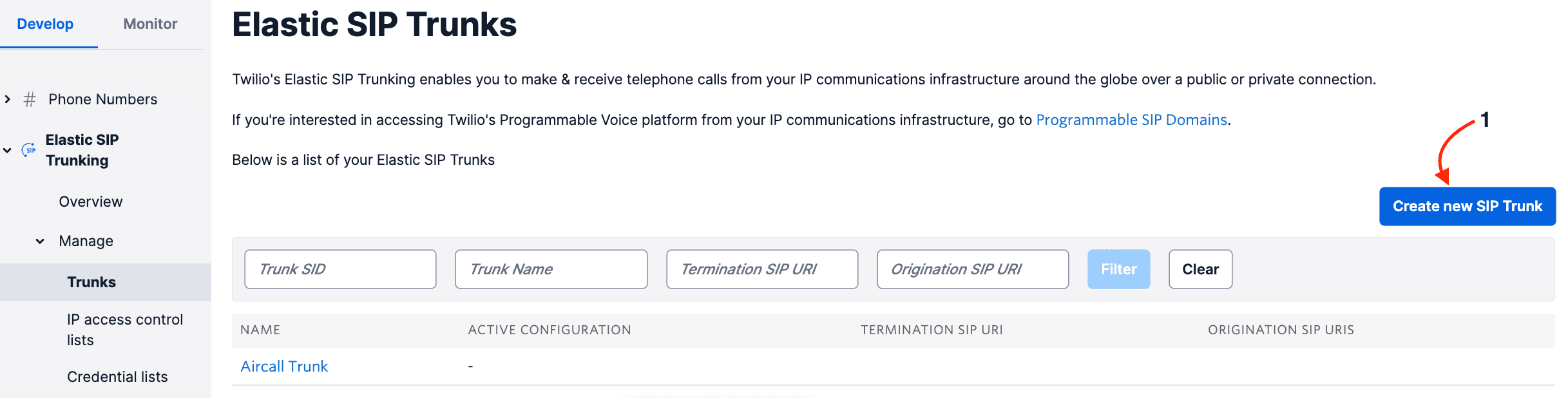1568x398 pixels.
Task: Open Credential lists in sidebar
Action: click(117, 377)
